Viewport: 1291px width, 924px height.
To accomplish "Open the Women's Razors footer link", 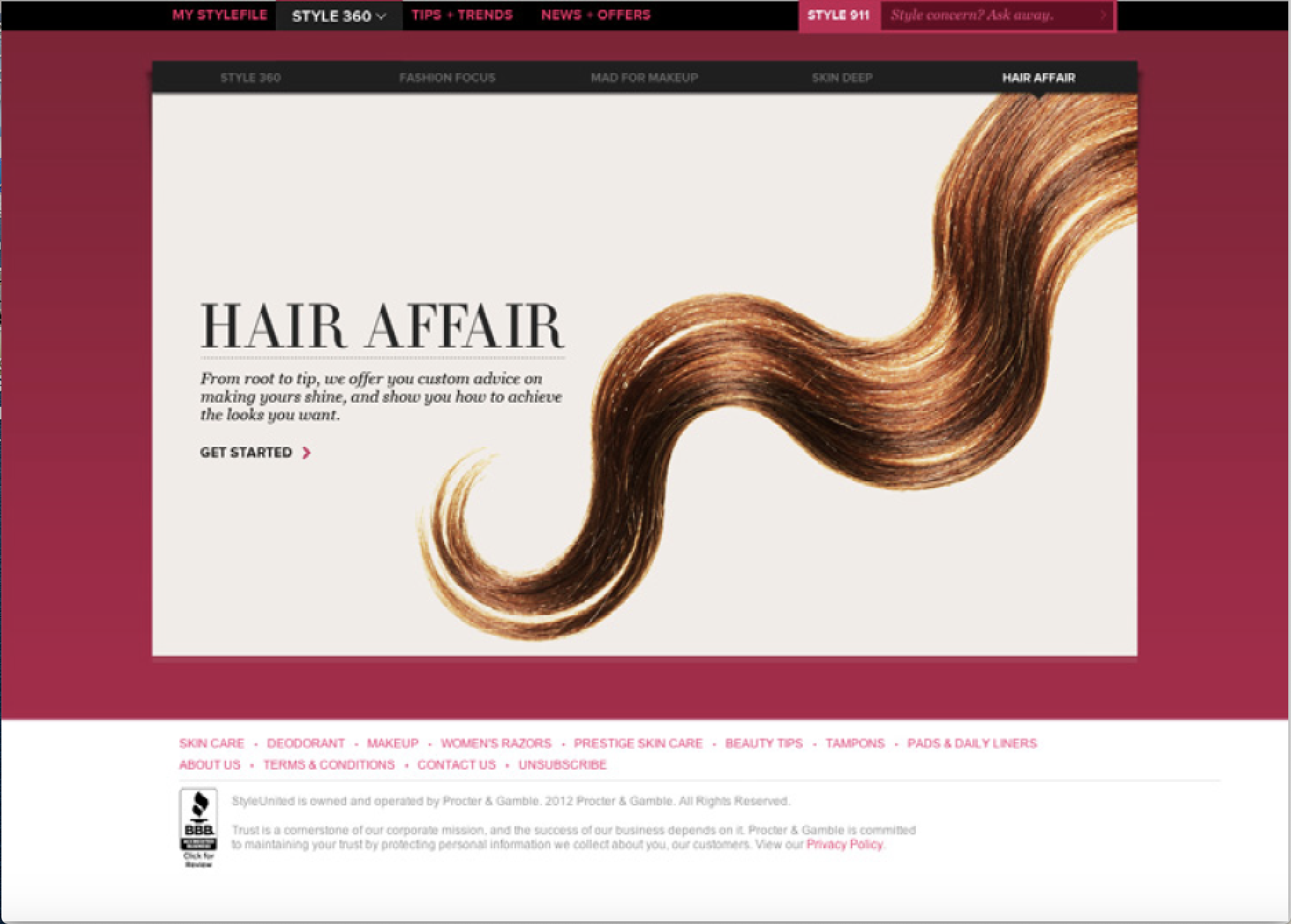I will pos(496,743).
